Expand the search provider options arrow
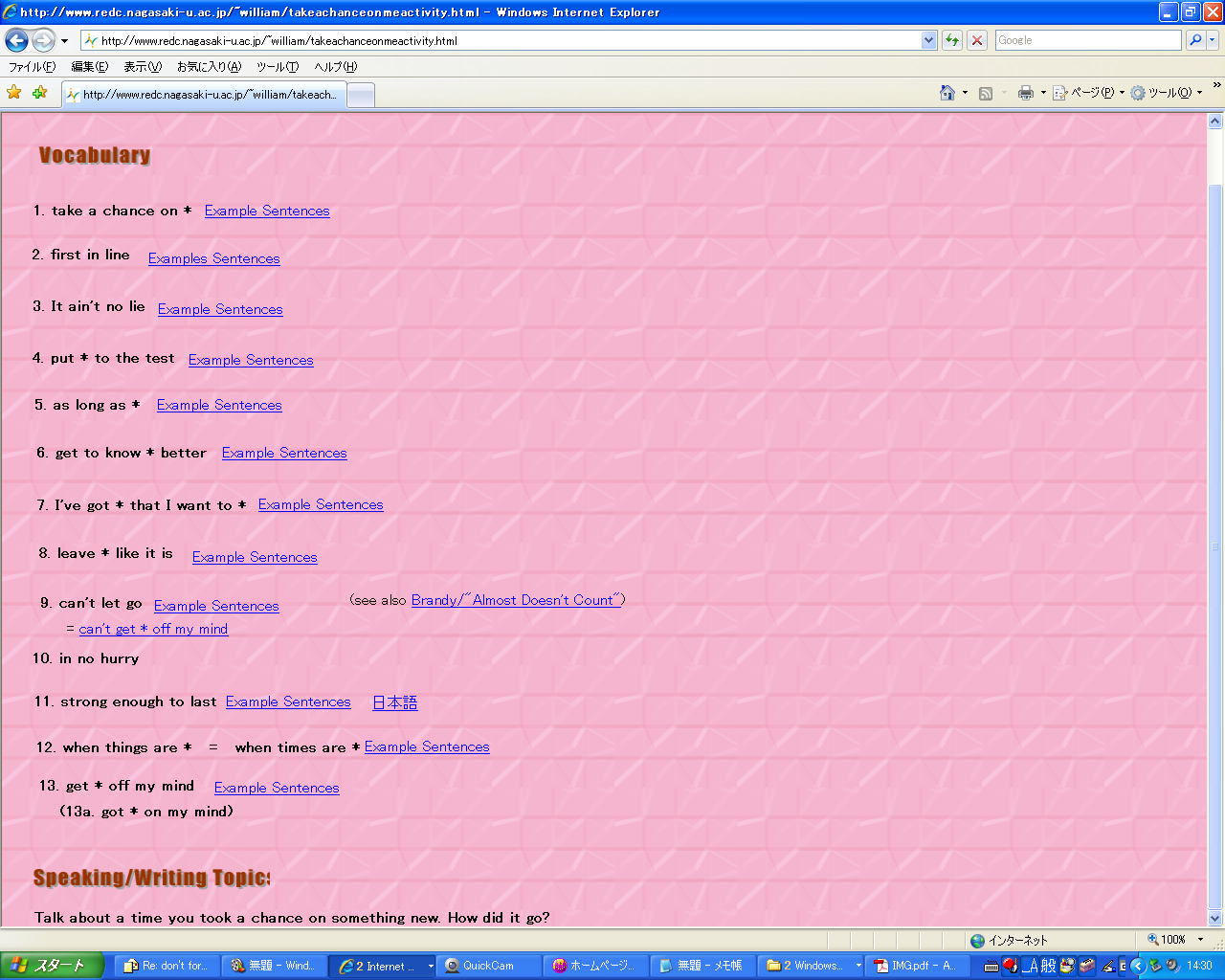 coord(1213,40)
